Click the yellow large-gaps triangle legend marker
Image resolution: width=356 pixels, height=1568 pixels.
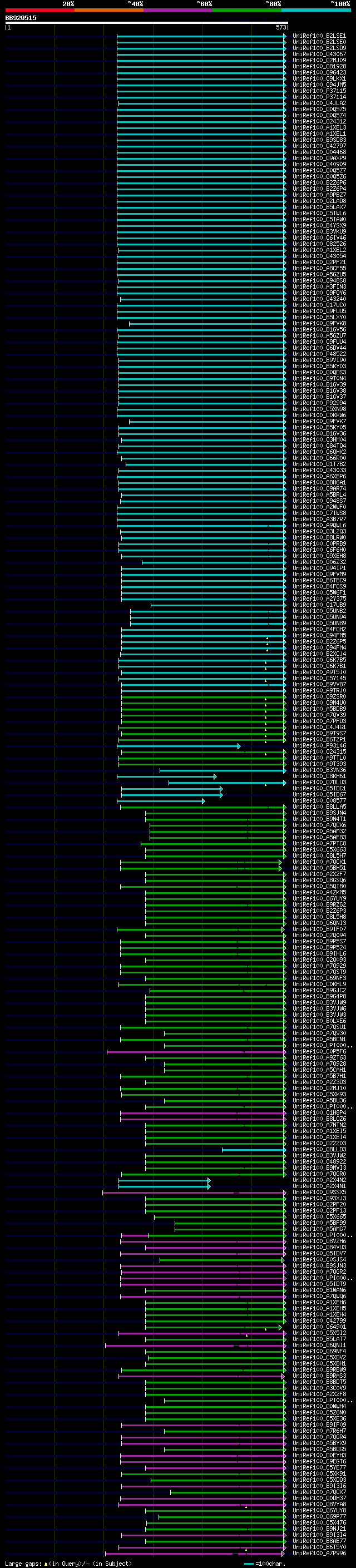[46, 1563]
